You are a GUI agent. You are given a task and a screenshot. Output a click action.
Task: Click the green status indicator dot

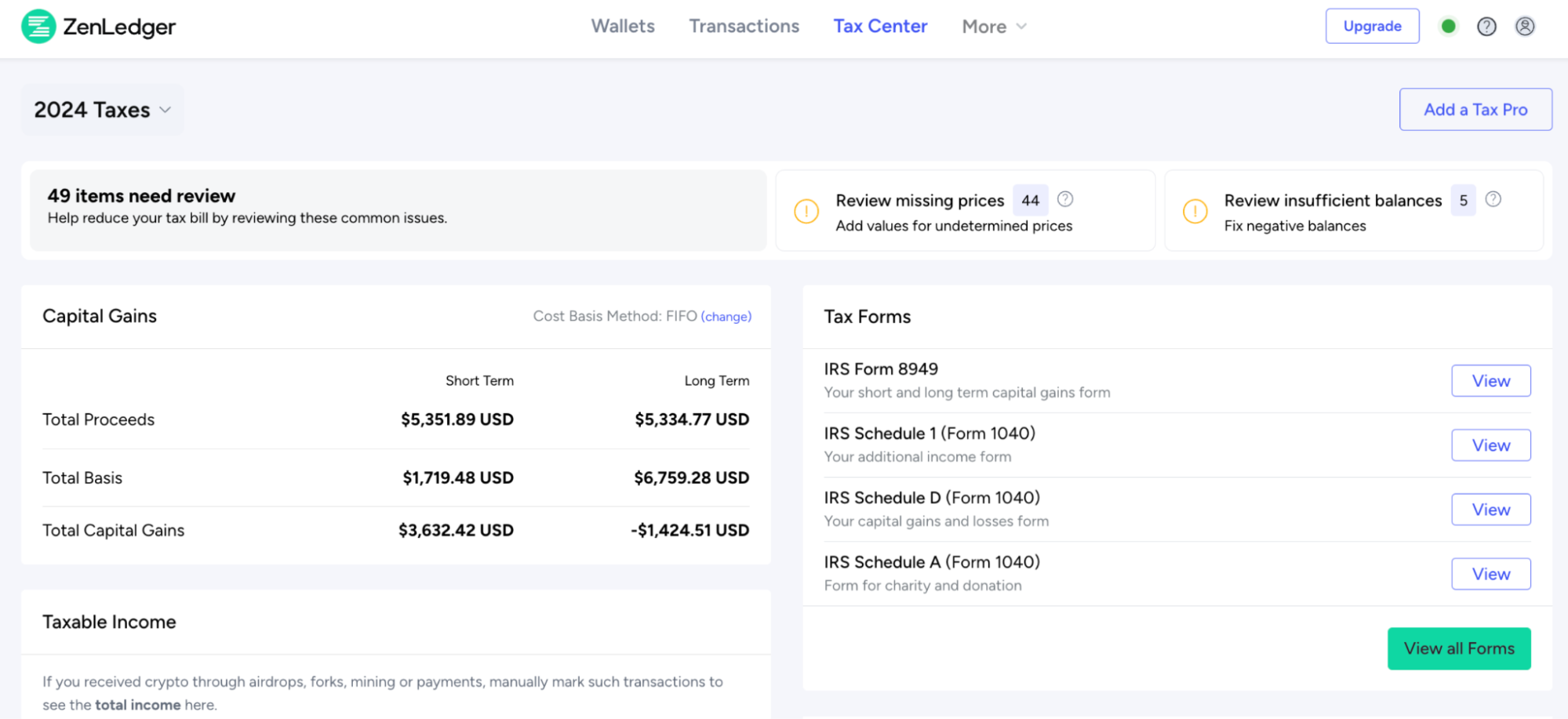[x=1448, y=26]
